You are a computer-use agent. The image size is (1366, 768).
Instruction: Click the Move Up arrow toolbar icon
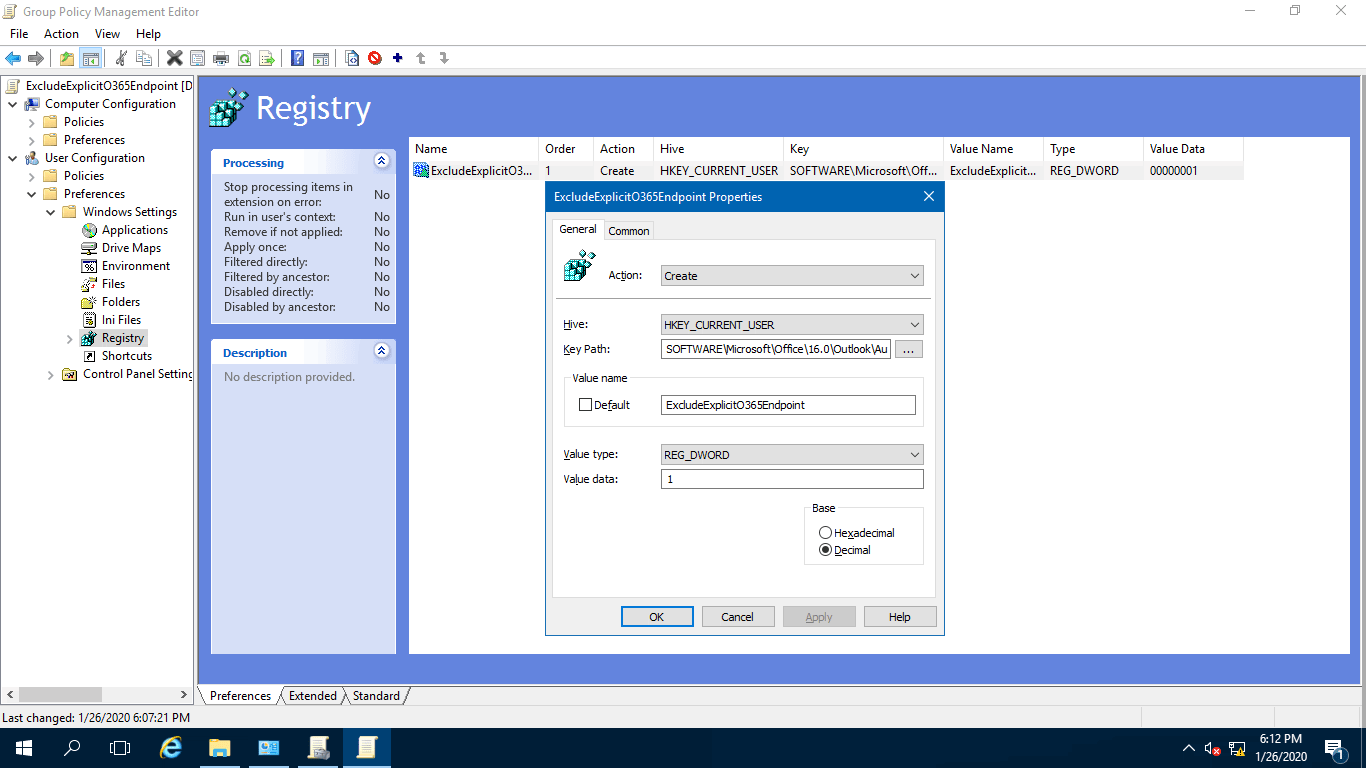tap(421, 58)
